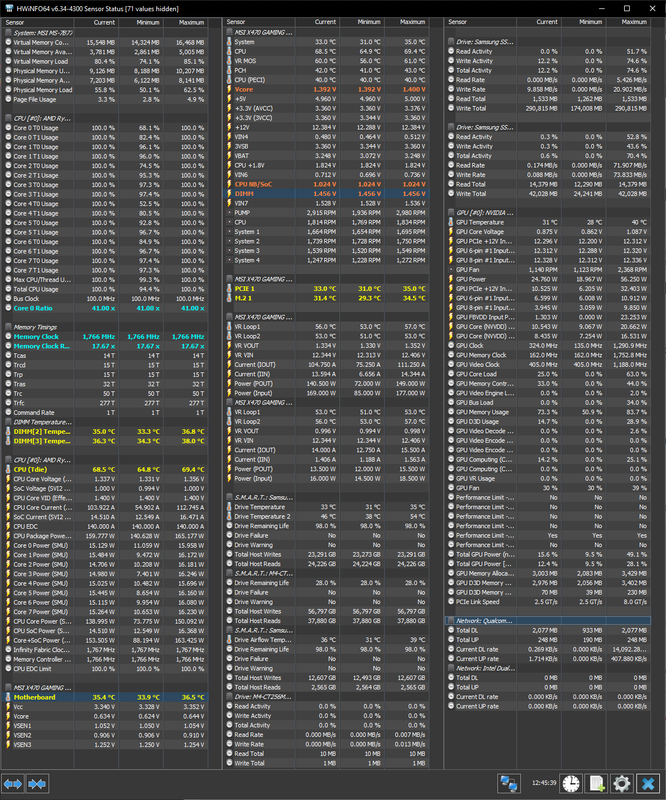Select the CPU EDC Limit row
The width and height of the screenshot is (666, 800).
point(105,668)
